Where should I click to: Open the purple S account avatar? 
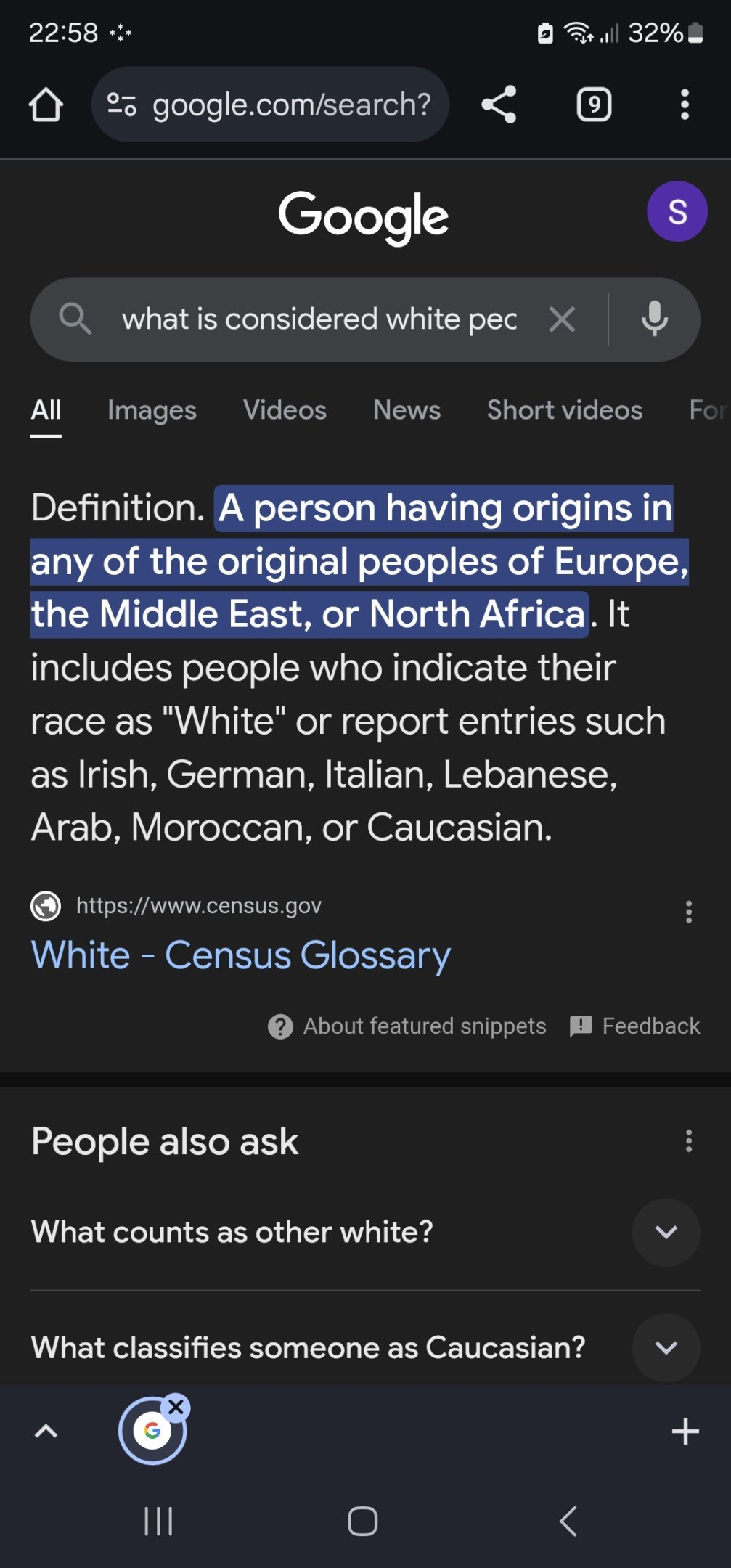click(x=677, y=211)
